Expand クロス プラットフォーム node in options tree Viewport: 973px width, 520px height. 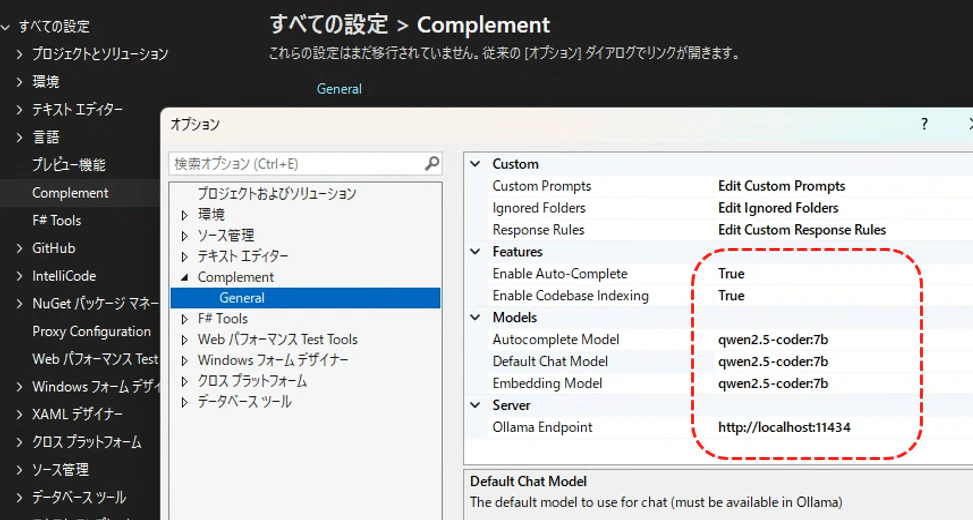pos(184,382)
